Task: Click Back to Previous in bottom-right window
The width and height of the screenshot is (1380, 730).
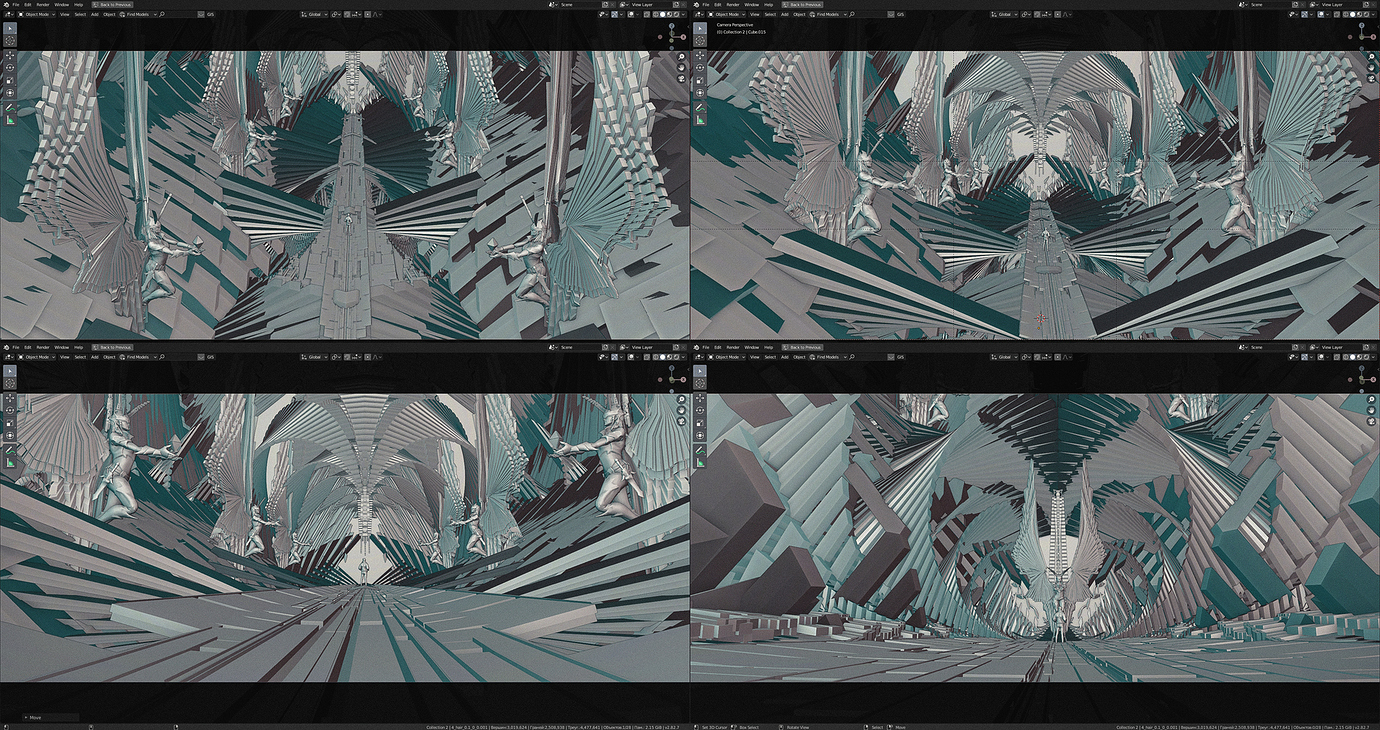Action: 802,347
